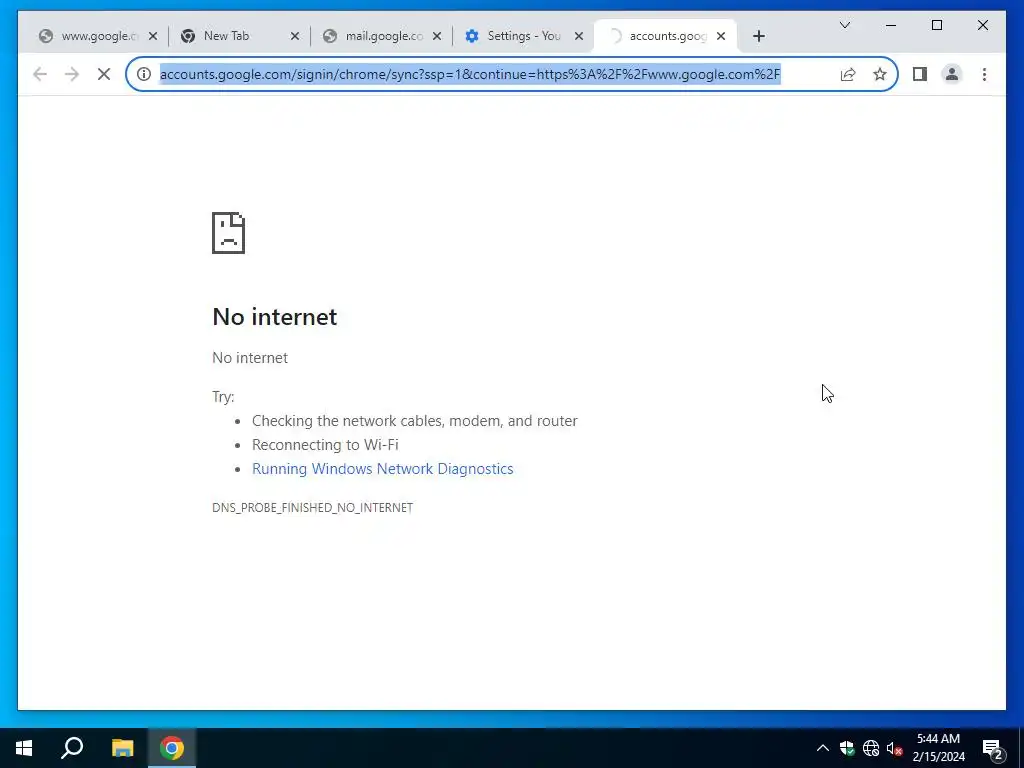Close the mail.google.com tab
The height and width of the screenshot is (768, 1024).
pos(437,37)
